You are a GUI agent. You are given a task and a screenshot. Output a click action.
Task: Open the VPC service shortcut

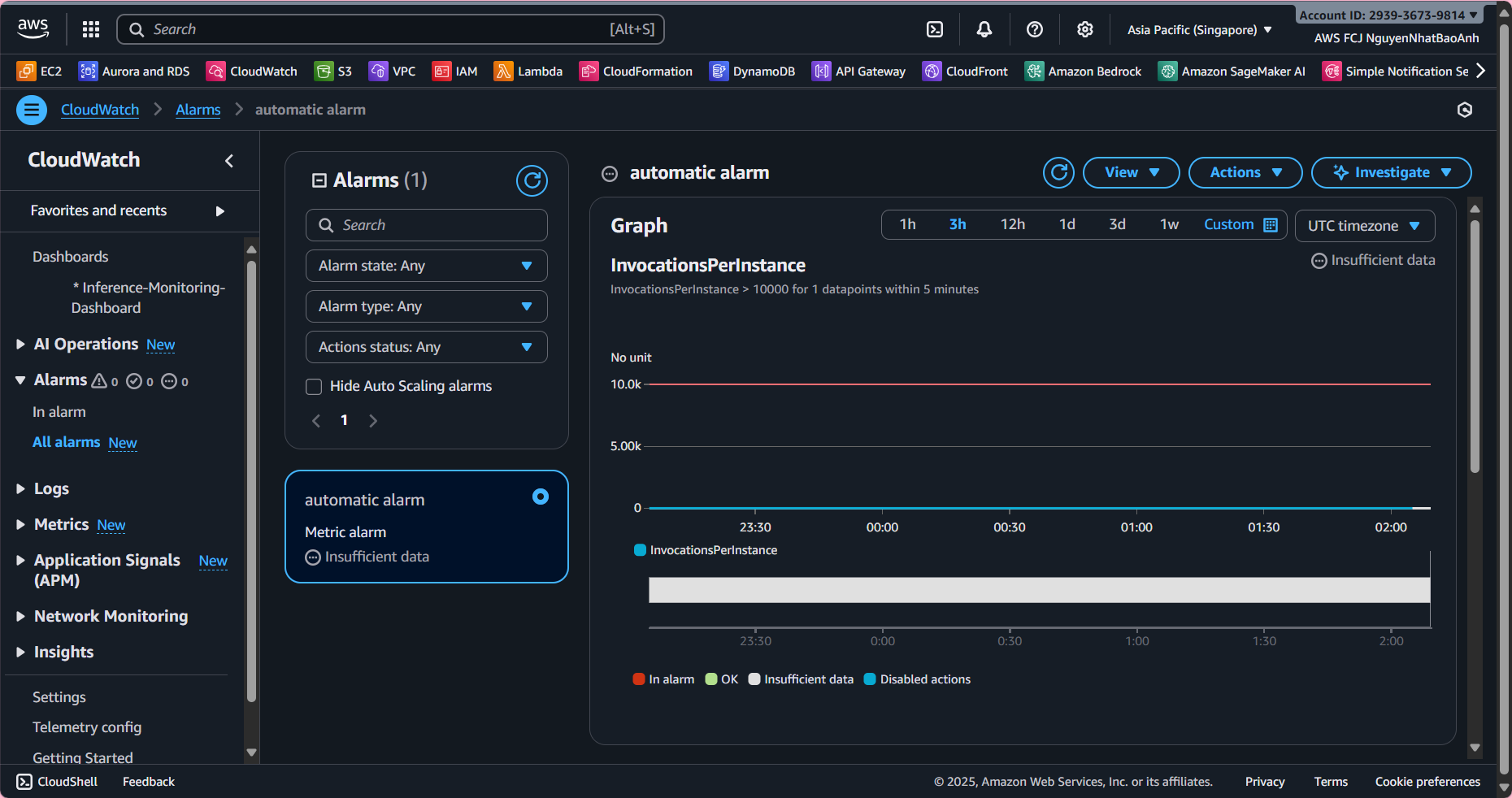pyautogui.click(x=392, y=72)
